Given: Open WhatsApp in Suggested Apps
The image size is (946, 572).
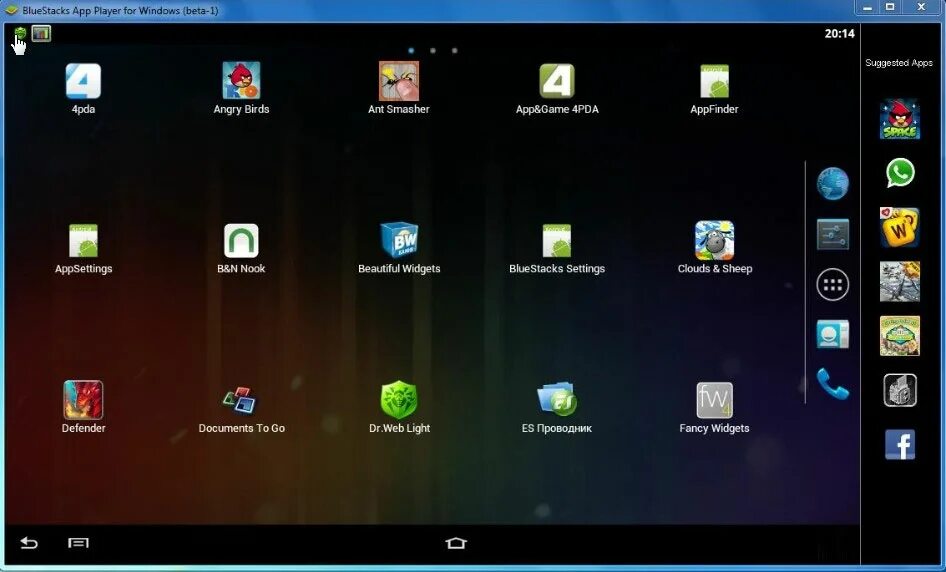Looking at the screenshot, I should tap(900, 173).
